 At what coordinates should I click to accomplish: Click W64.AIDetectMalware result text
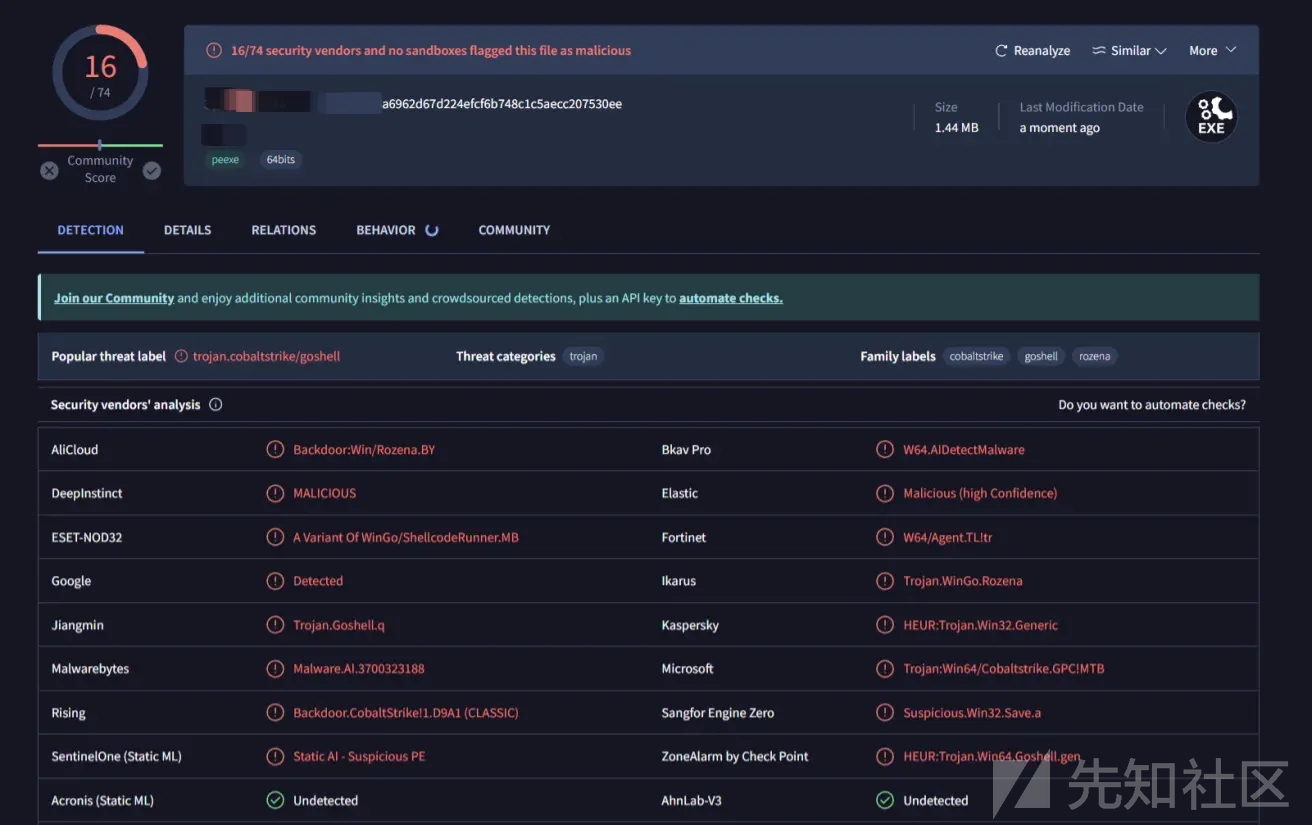coord(964,450)
